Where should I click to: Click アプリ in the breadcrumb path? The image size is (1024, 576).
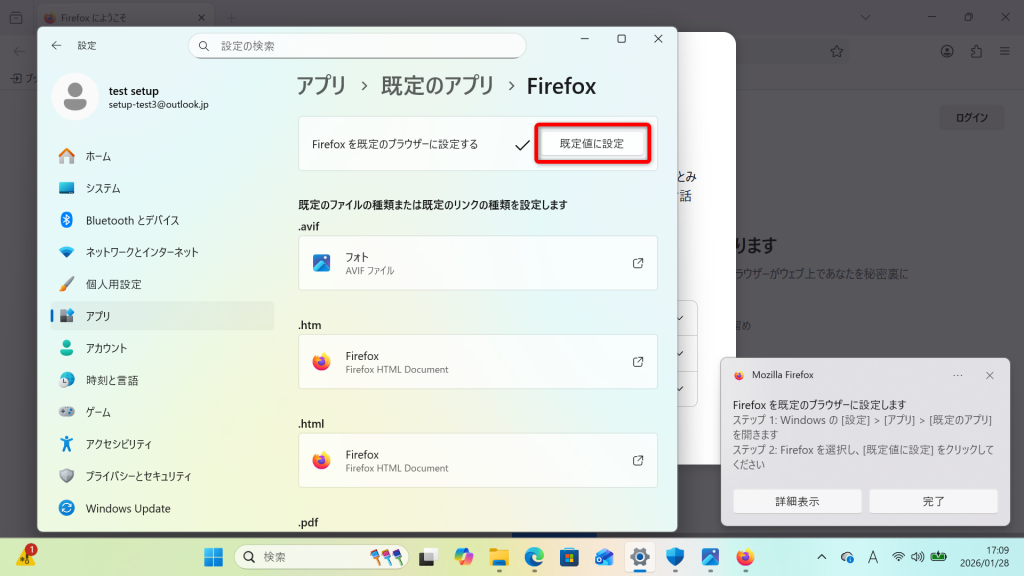321,86
